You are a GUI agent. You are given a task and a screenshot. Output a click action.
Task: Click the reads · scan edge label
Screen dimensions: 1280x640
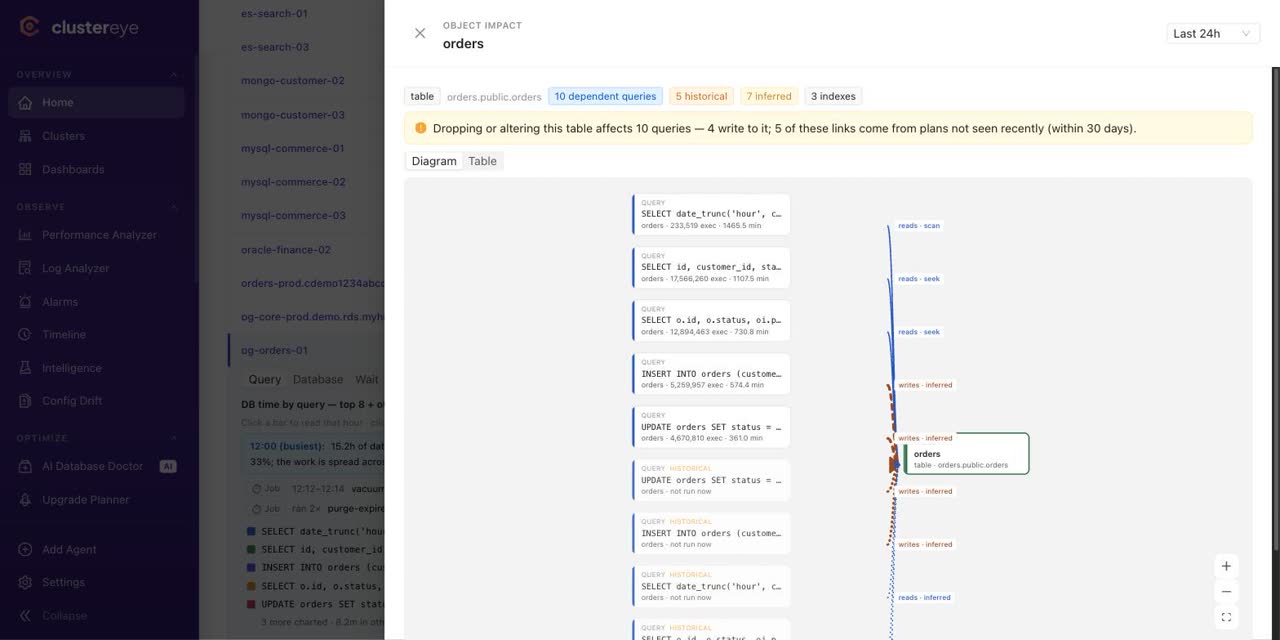[919, 226]
